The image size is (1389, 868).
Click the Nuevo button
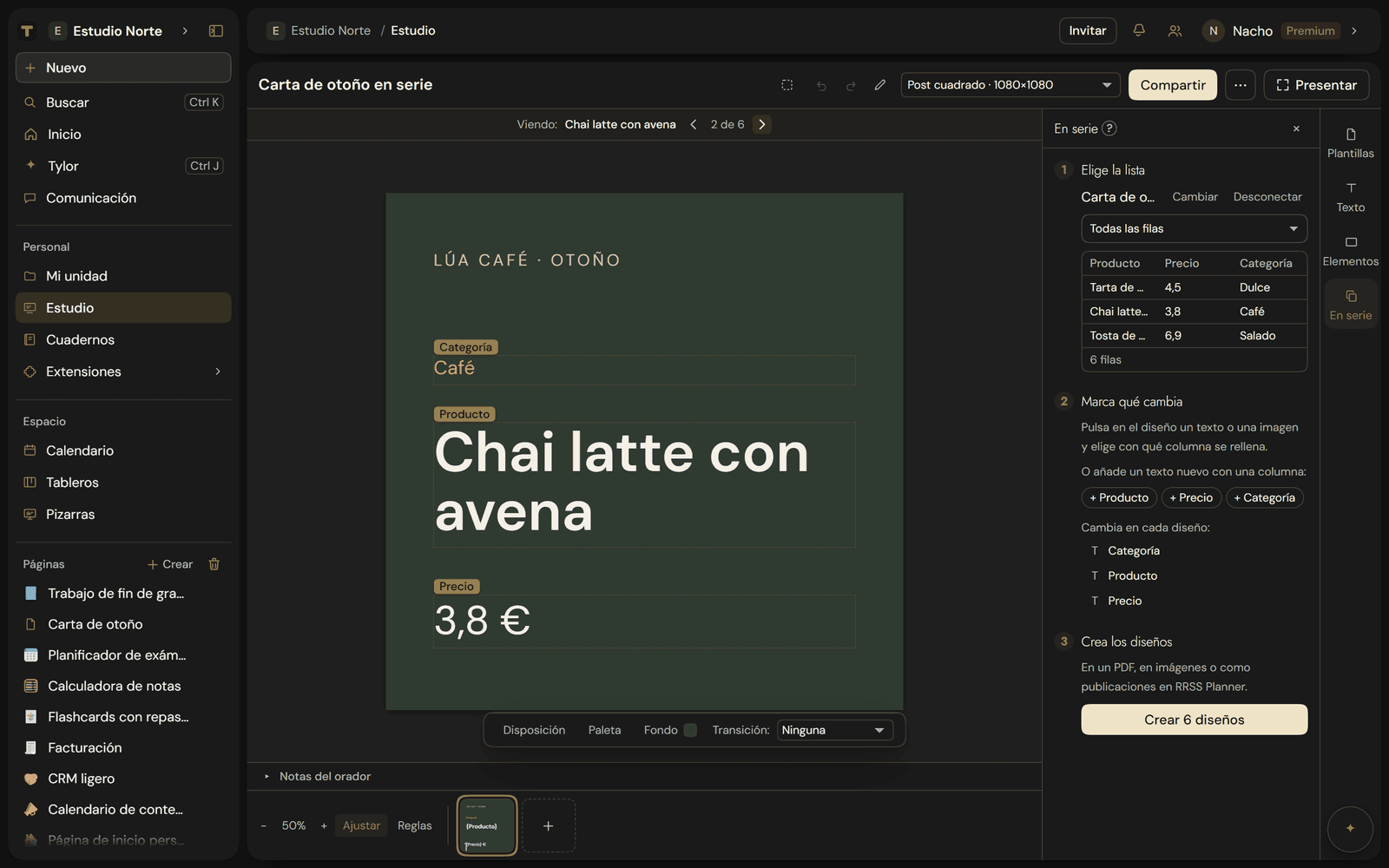click(x=123, y=68)
